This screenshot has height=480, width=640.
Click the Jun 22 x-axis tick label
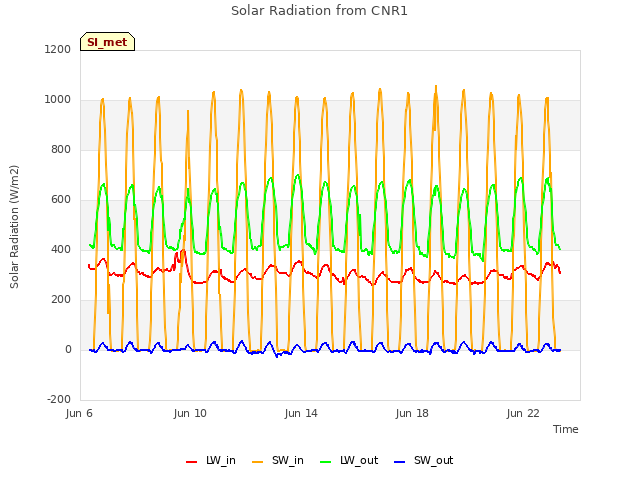point(523,413)
